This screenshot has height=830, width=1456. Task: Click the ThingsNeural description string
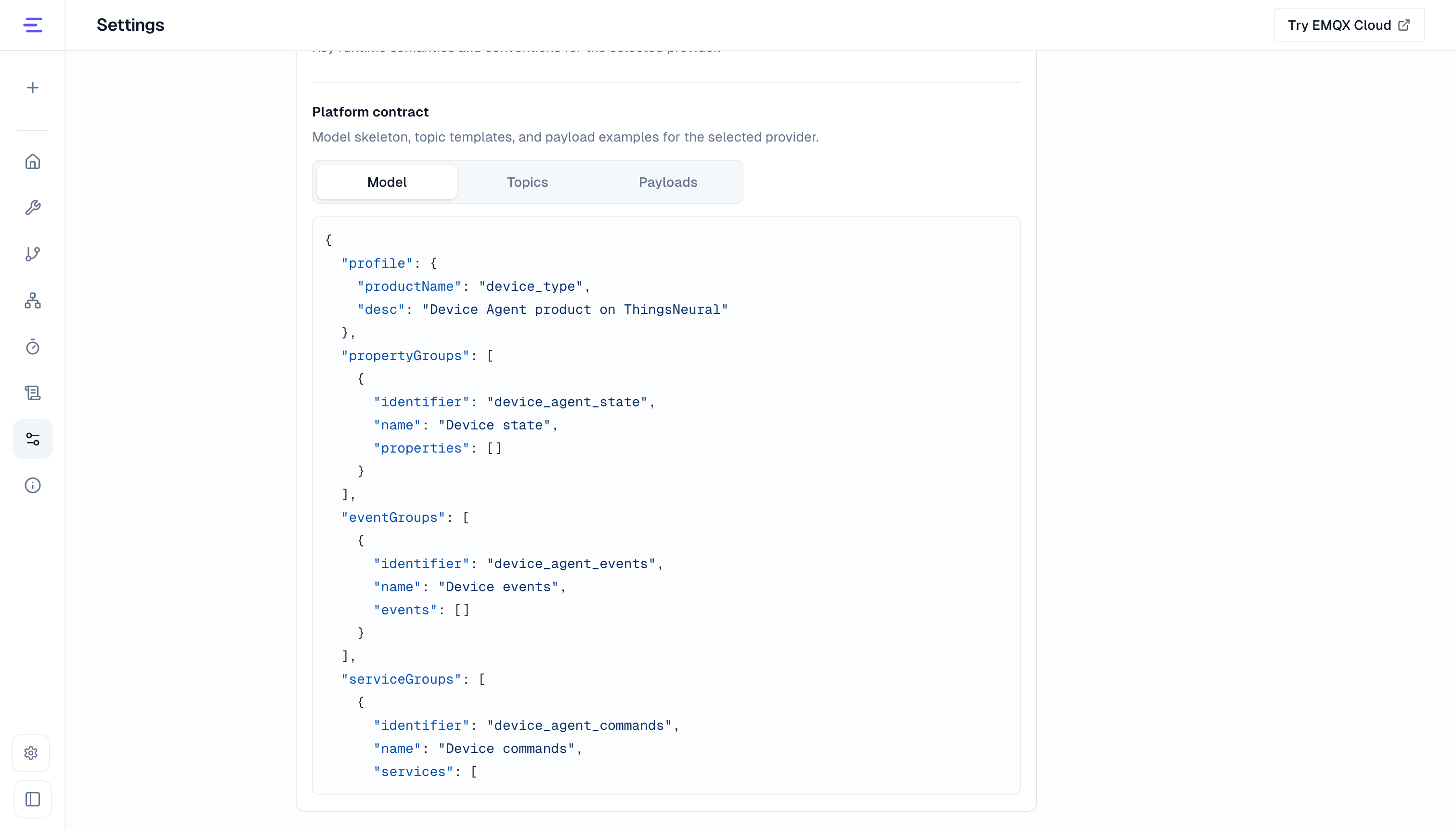click(x=575, y=310)
